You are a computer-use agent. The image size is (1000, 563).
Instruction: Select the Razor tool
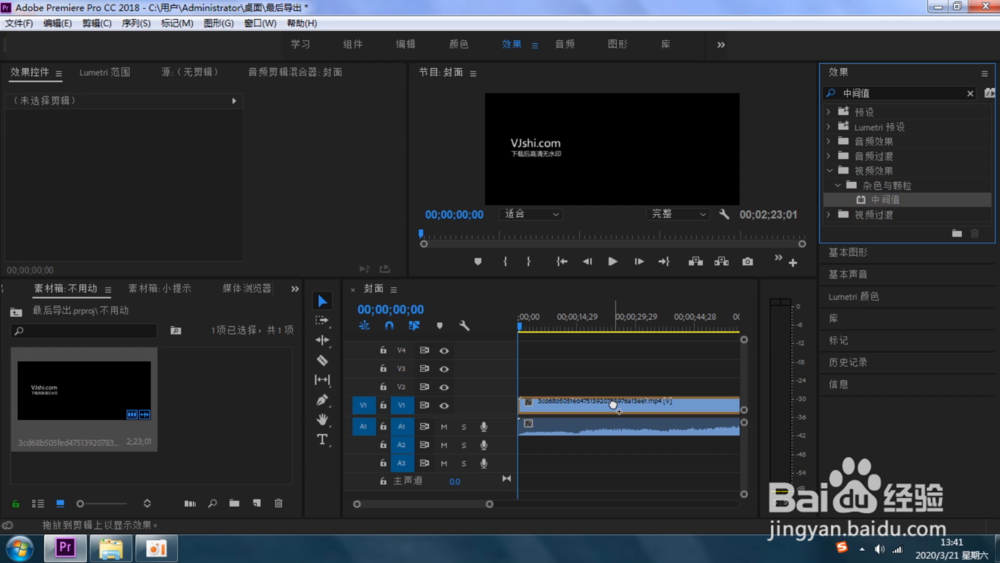pos(322,360)
